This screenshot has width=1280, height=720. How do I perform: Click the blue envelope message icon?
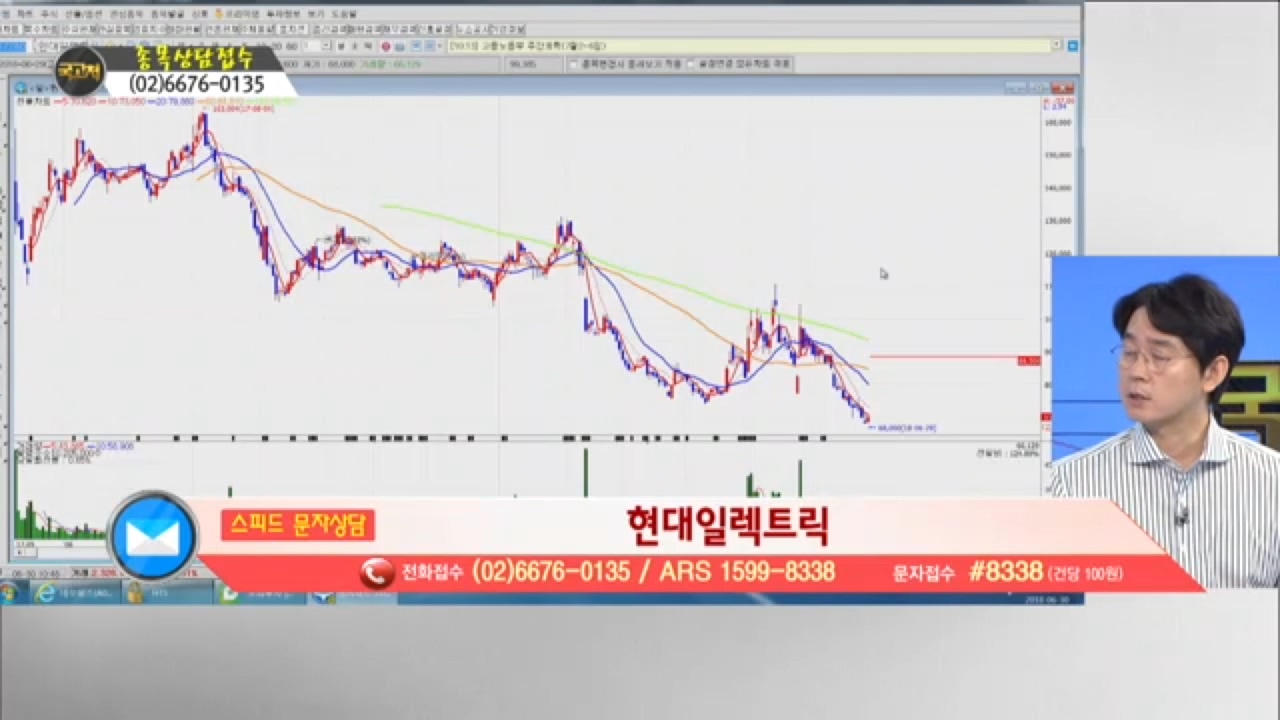pyautogui.click(x=153, y=537)
